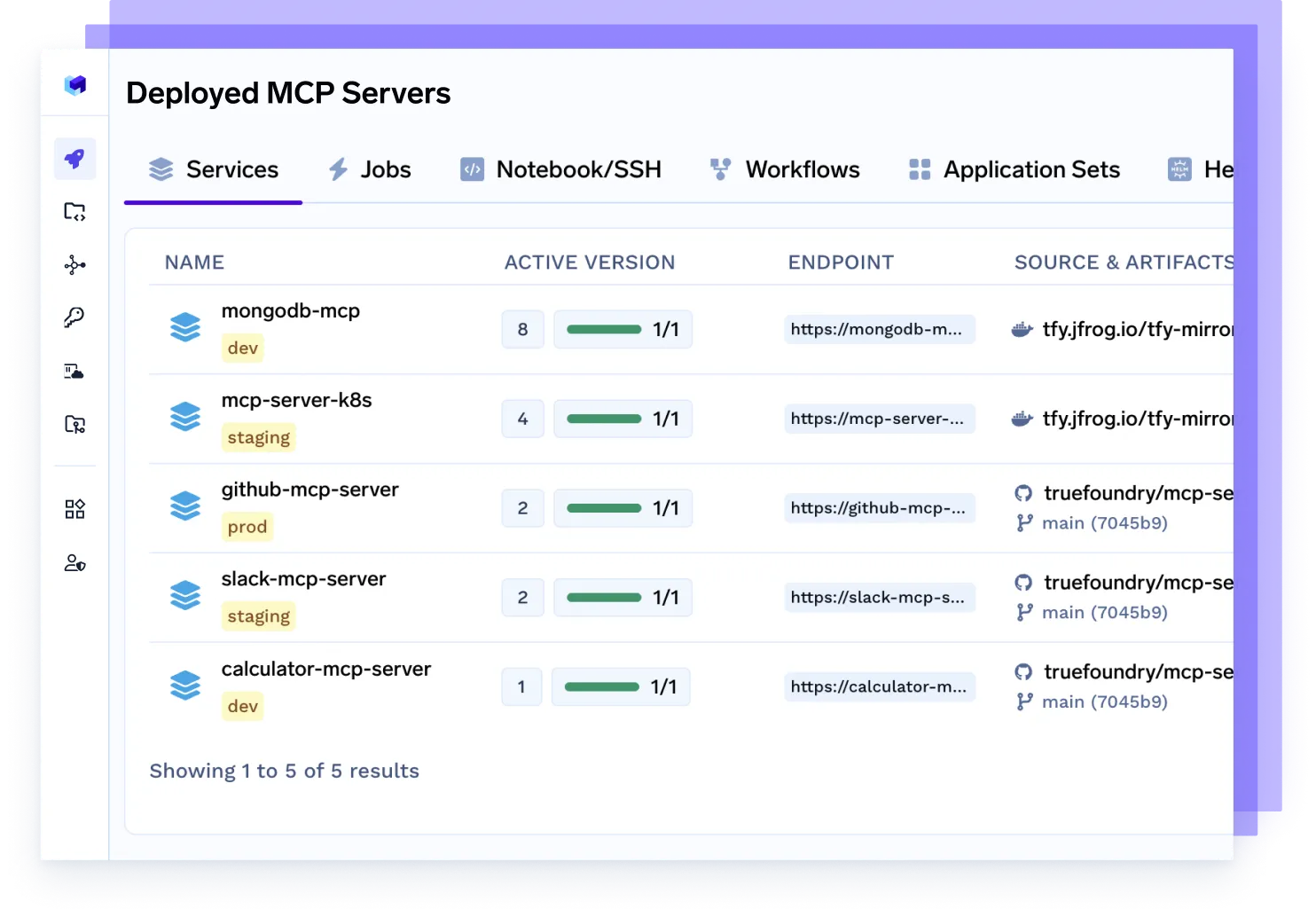Click active version badge 4 for mcp-server-k8s

(x=522, y=419)
